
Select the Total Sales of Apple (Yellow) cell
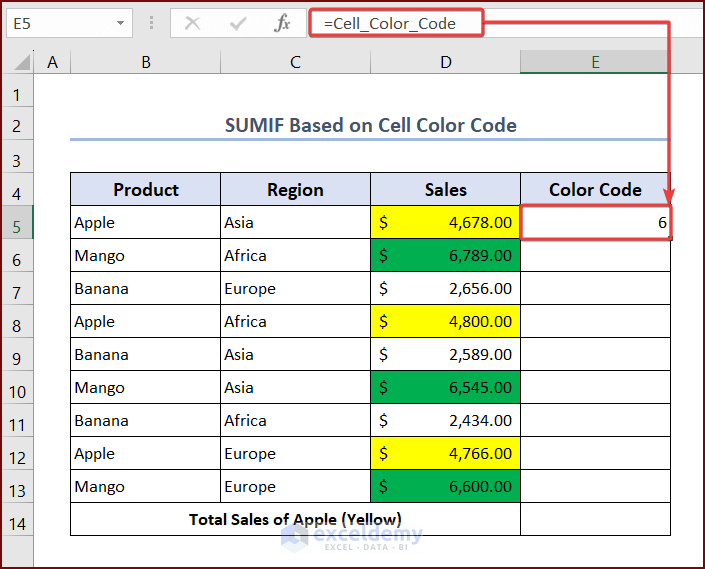tap(295, 520)
